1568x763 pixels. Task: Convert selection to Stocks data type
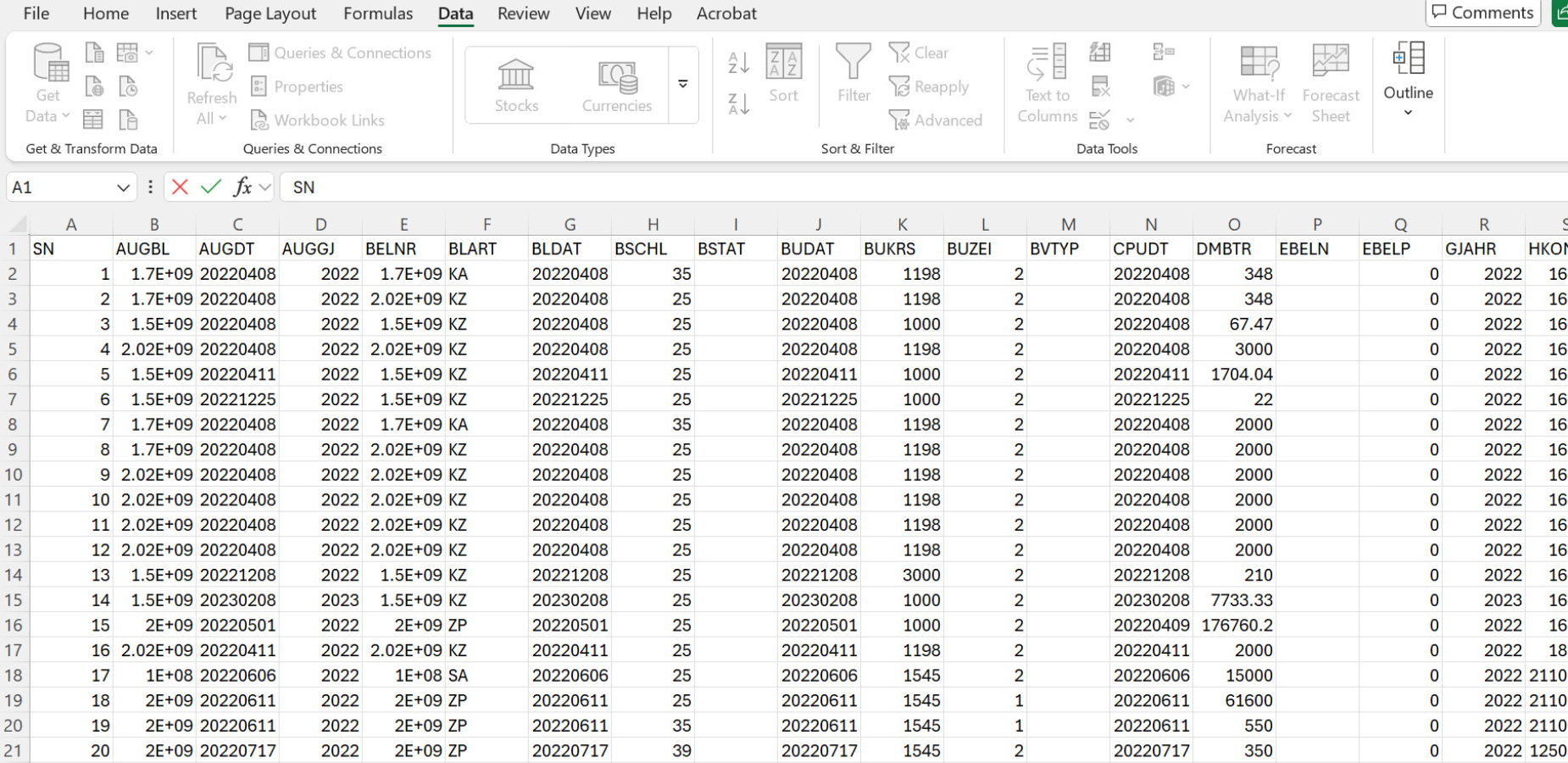click(516, 85)
